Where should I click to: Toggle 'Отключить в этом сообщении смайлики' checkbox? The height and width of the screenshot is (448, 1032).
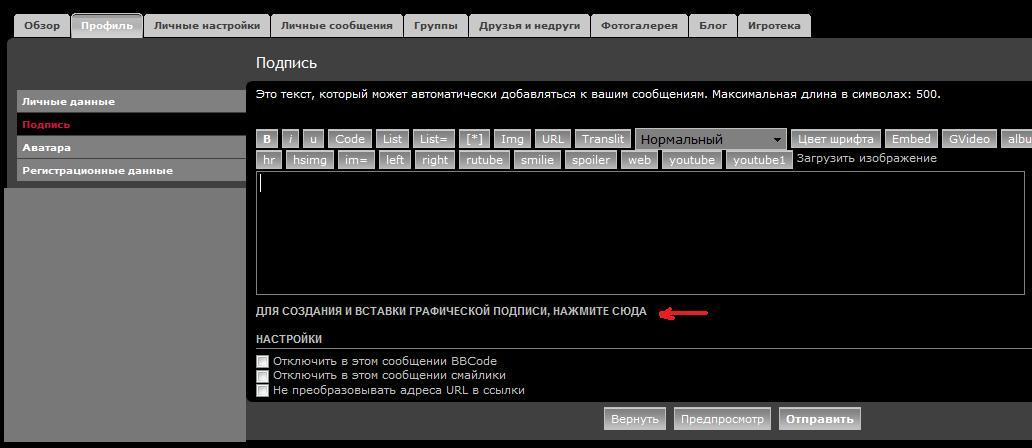tap(263, 376)
